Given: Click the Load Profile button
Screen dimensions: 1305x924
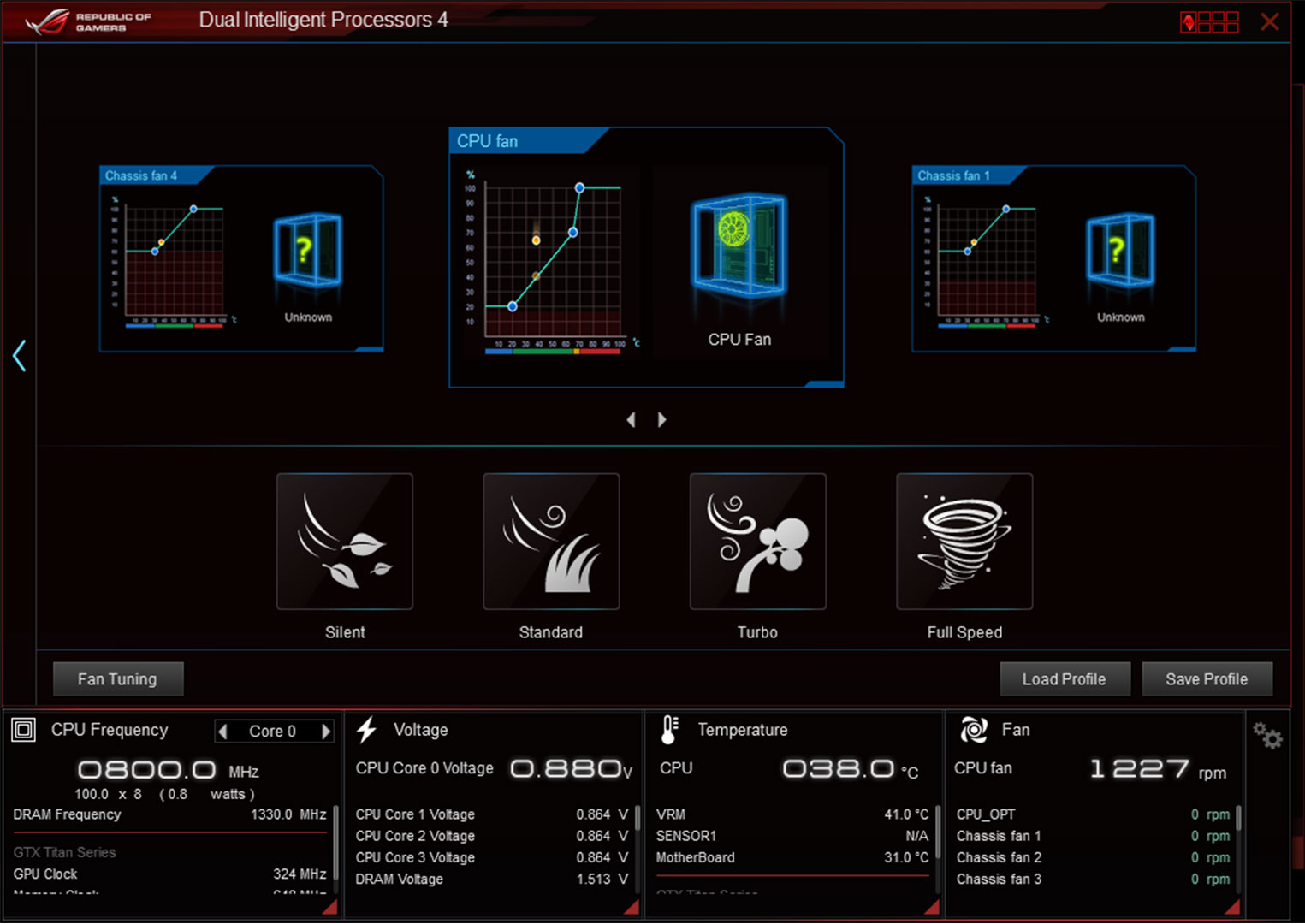Looking at the screenshot, I should point(1064,679).
